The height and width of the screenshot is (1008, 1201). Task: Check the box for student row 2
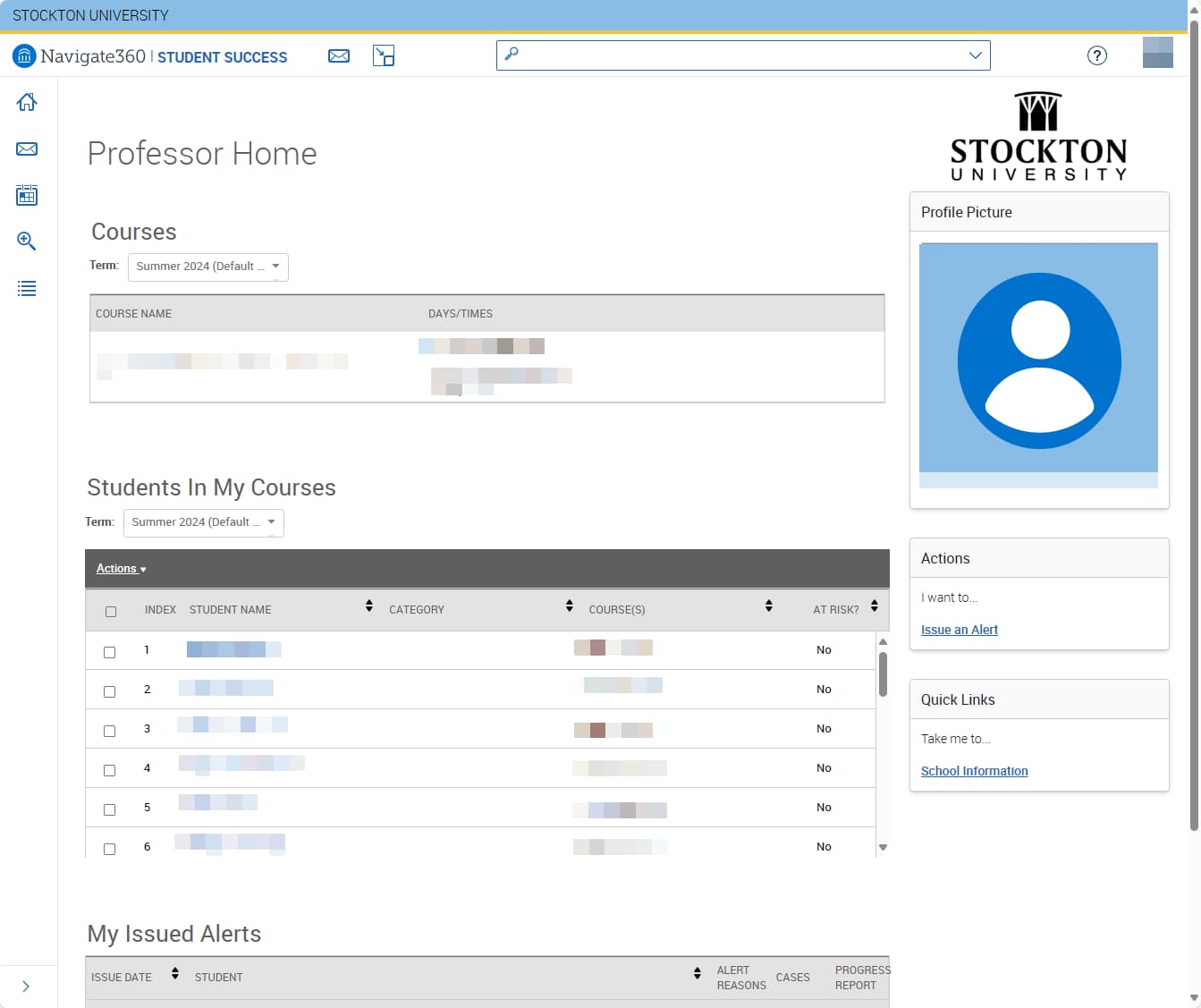pos(110,691)
